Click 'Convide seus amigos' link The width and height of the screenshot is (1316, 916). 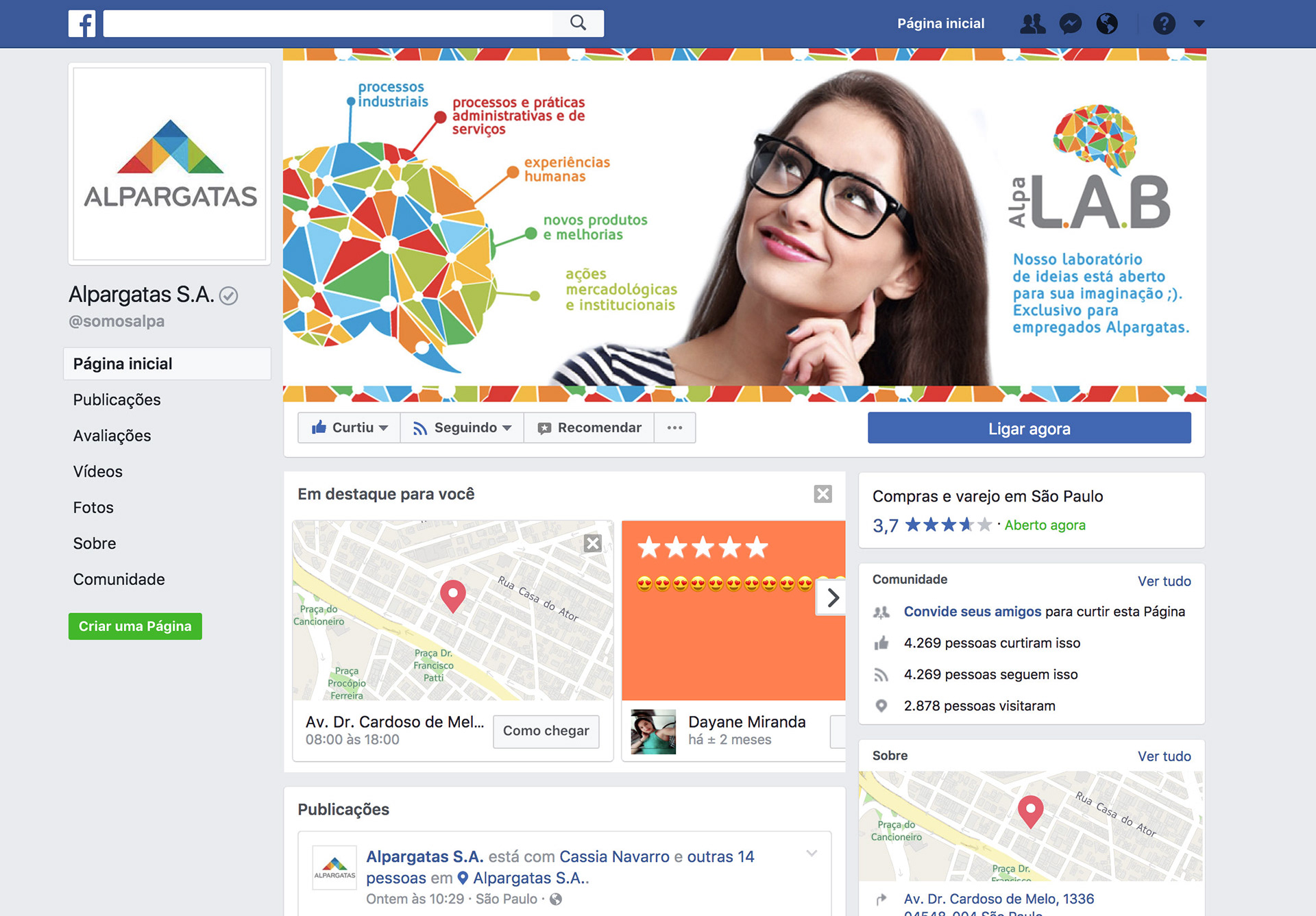pyautogui.click(x=972, y=611)
